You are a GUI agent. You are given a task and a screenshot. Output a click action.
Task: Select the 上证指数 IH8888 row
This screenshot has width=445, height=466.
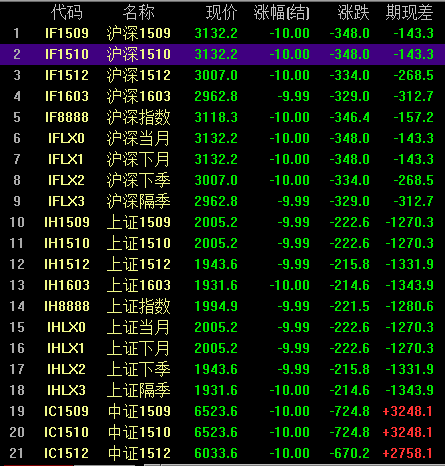[x=222, y=306]
